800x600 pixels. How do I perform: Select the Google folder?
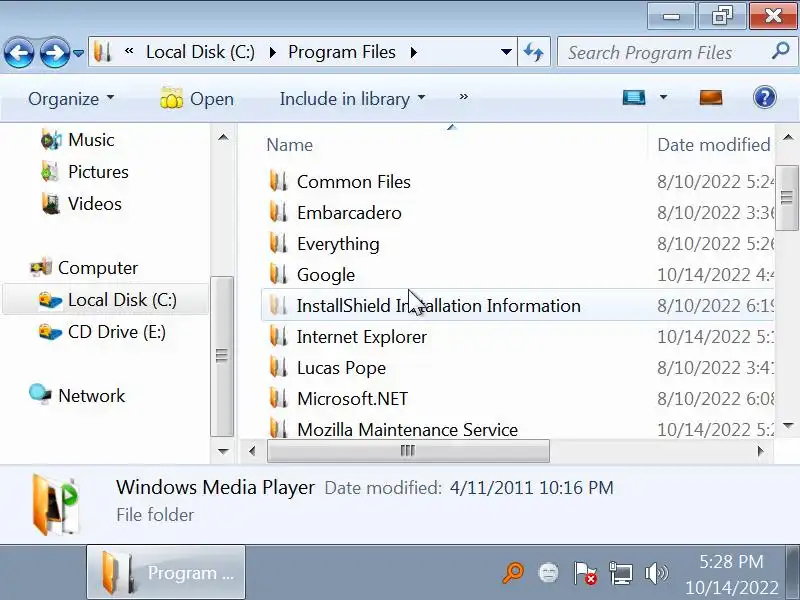pyautogui.click(x=326, y=275)
